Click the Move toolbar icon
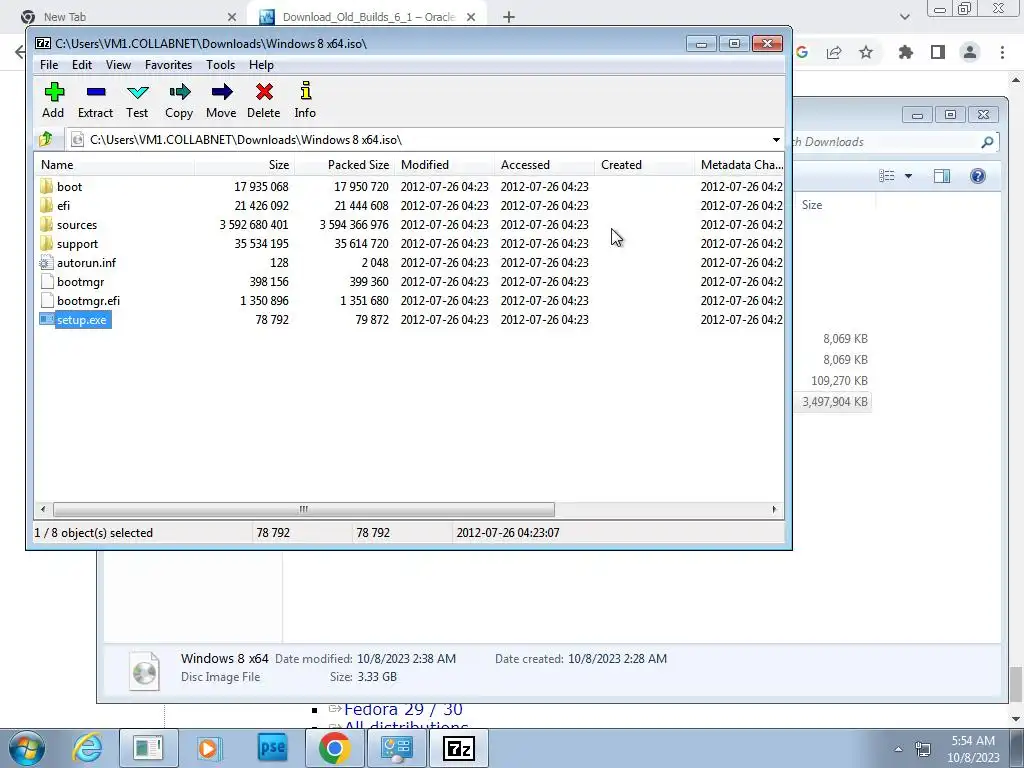Image resolution: width=1024 pixels, height=768 pixels. click(221, 91)
